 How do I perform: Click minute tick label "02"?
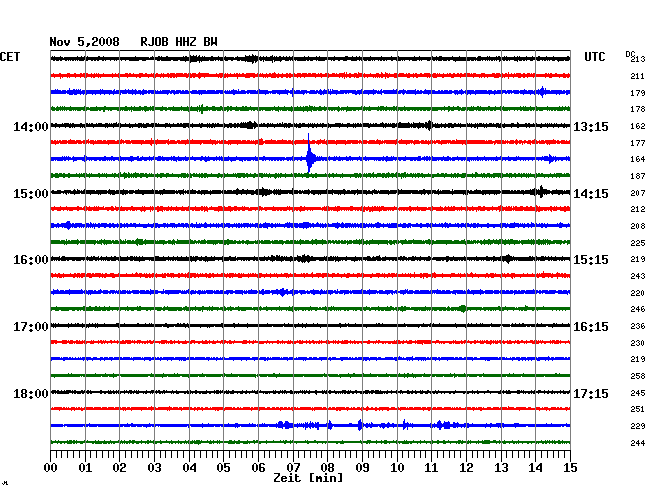[119, 468]
